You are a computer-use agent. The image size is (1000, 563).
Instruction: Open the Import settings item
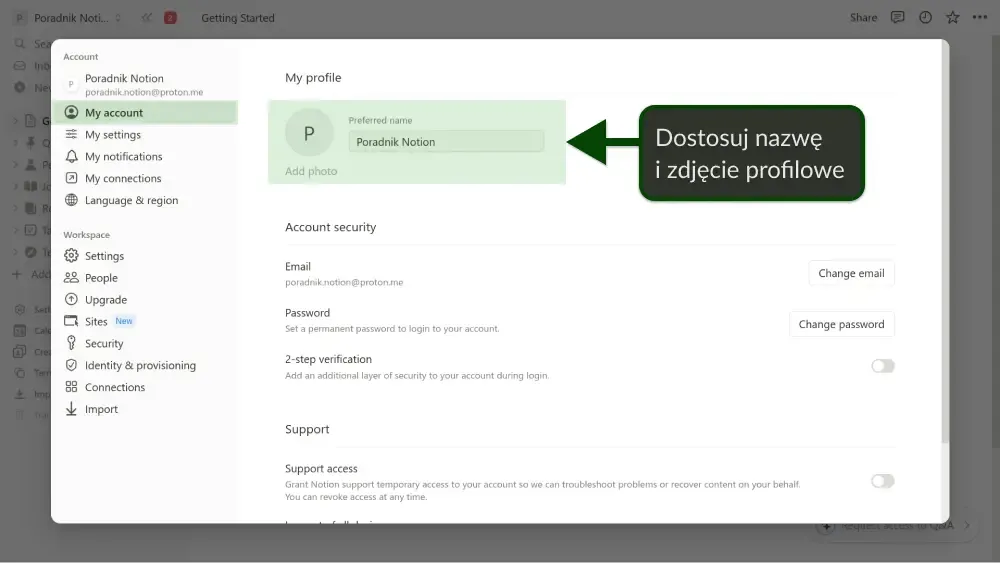click(145, 409)
